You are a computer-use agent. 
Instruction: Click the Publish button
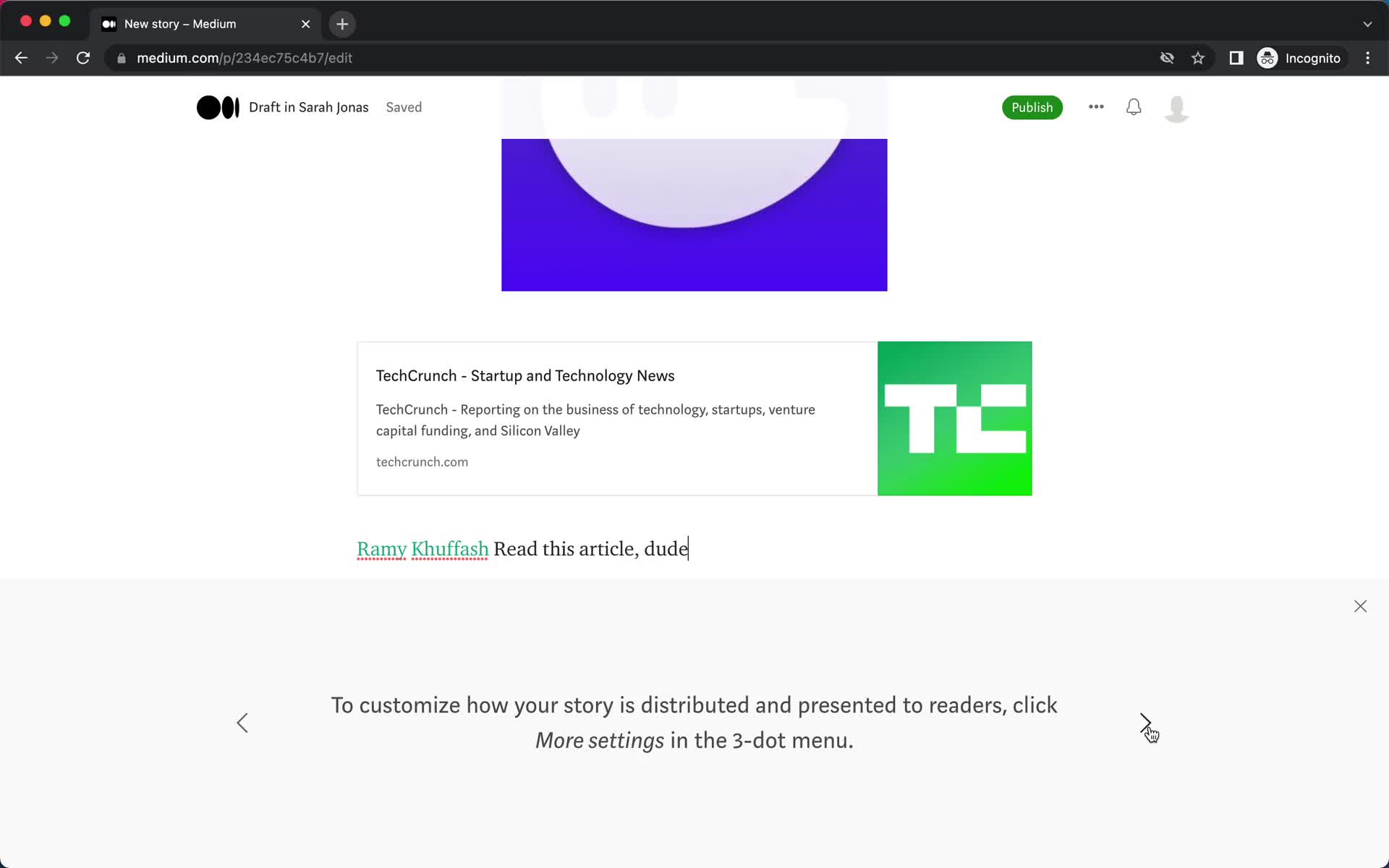(x=1032, y=107)
